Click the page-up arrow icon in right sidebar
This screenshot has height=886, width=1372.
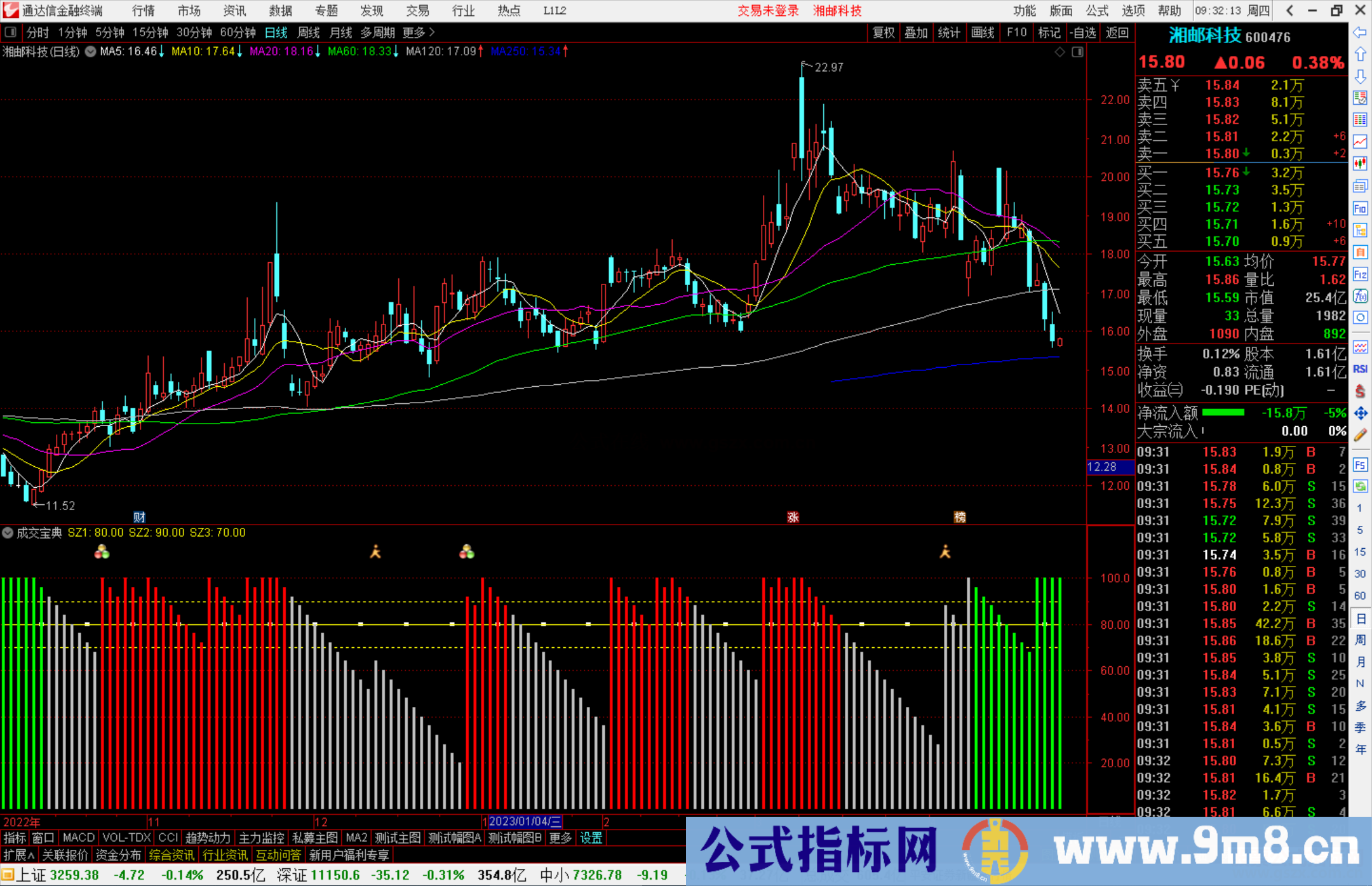(1361, 54)
